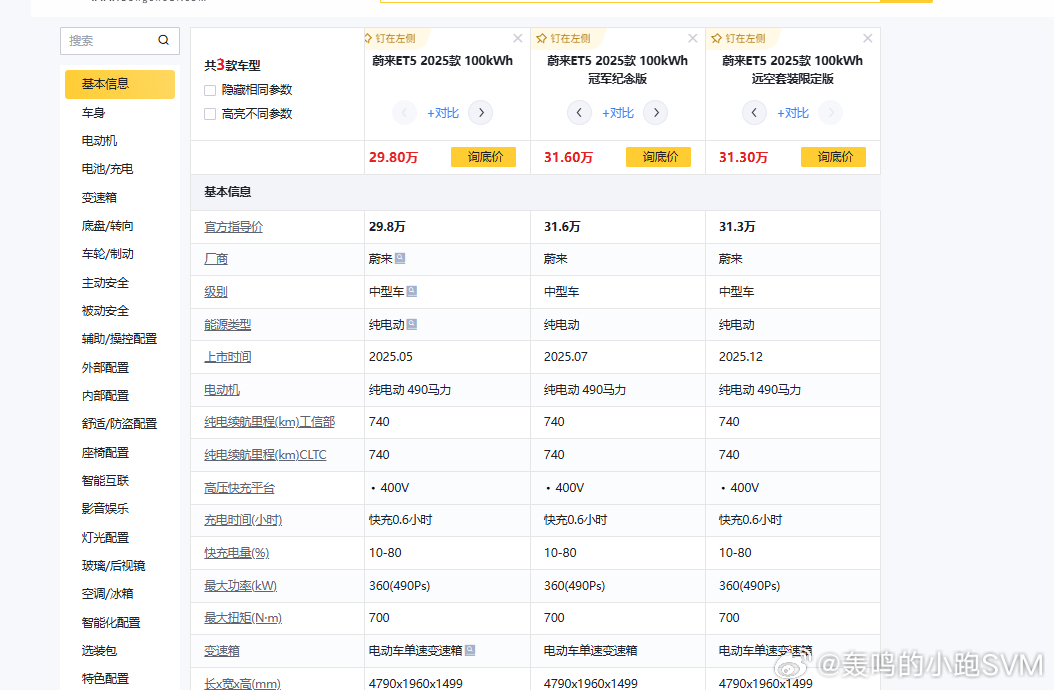Select 基本信息 in the sidebar
1054x690 pixels.
[120, 84]
